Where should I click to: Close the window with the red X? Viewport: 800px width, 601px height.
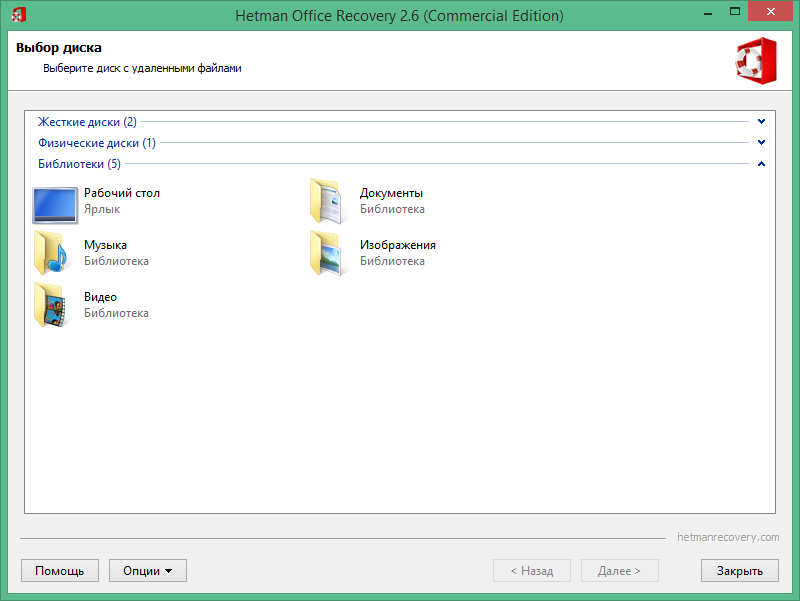point(770,11)
